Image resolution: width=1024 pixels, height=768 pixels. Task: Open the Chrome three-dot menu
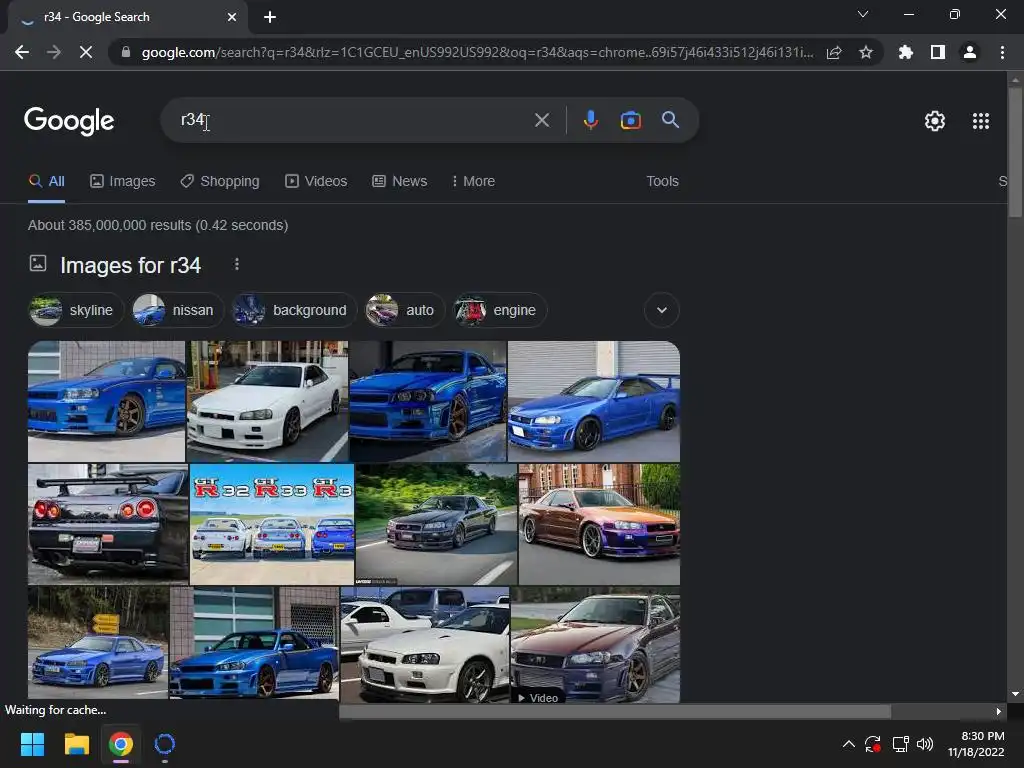[x=1002, y=52]
